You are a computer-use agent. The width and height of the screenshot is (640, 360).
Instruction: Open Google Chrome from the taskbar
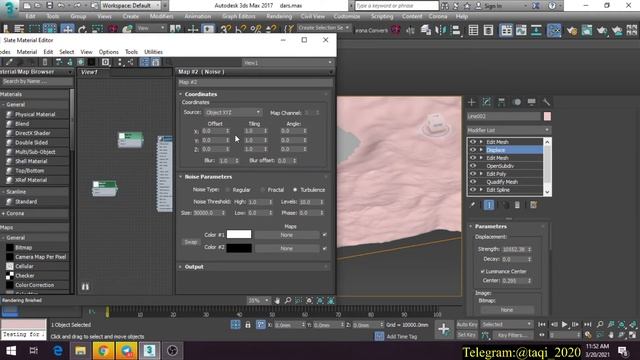pos(103,351)
